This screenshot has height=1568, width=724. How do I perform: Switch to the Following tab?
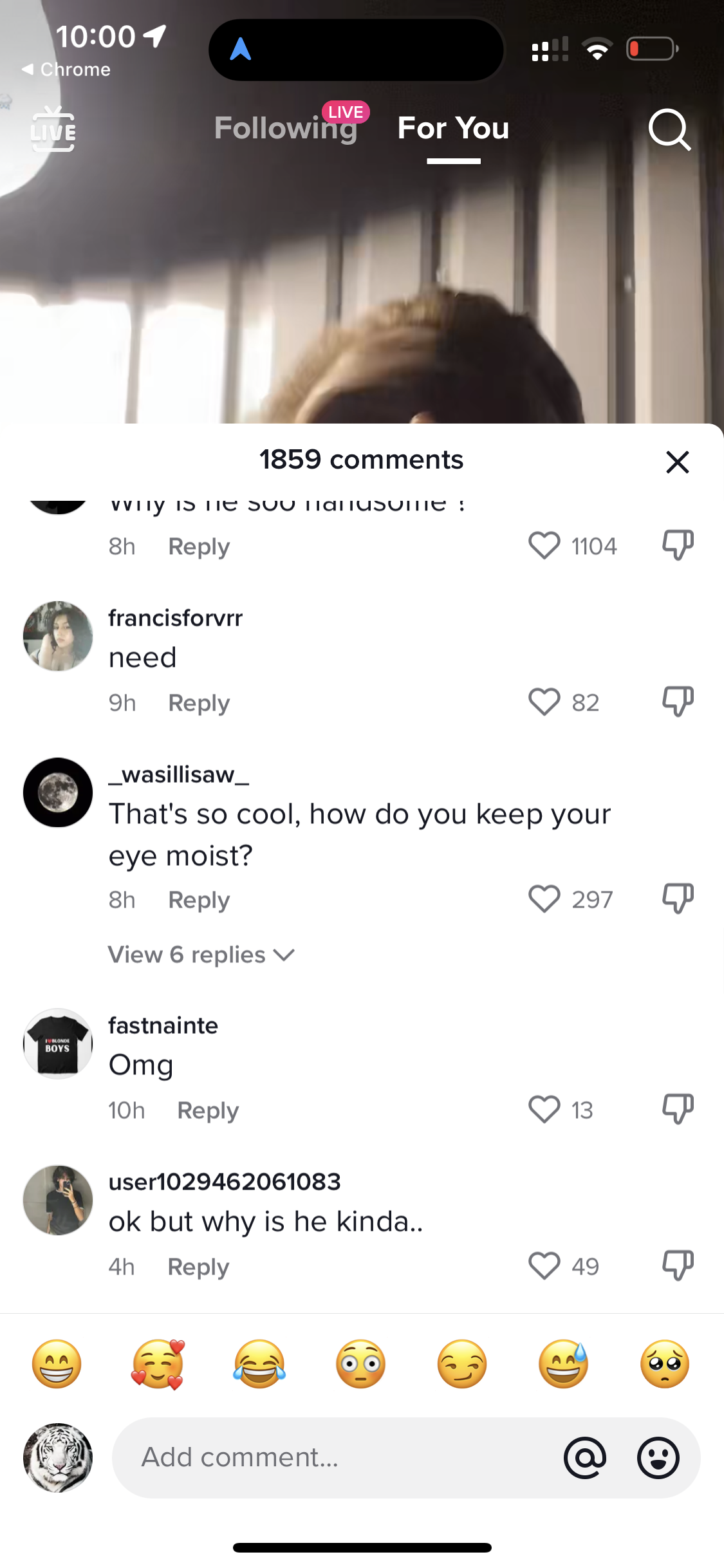coord(286,128)
